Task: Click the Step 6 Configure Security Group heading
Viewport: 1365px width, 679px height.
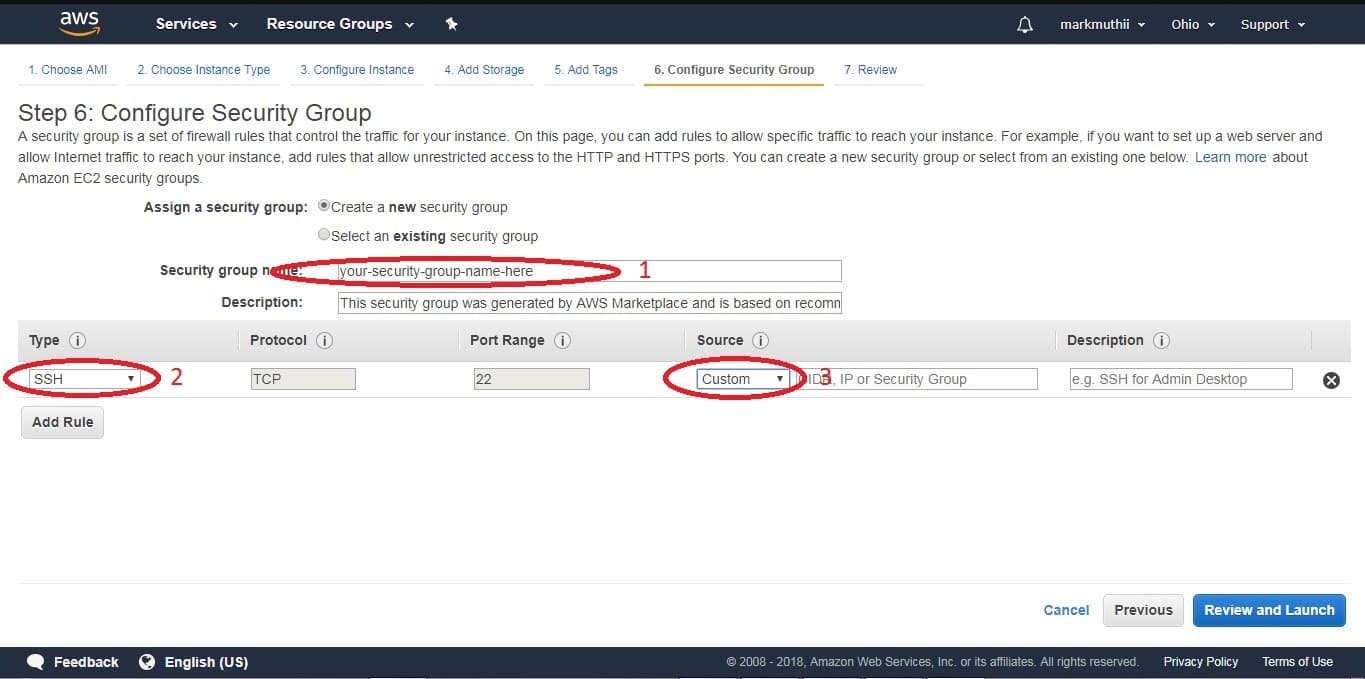Action: pyautogui.click(x=195, y=113)
